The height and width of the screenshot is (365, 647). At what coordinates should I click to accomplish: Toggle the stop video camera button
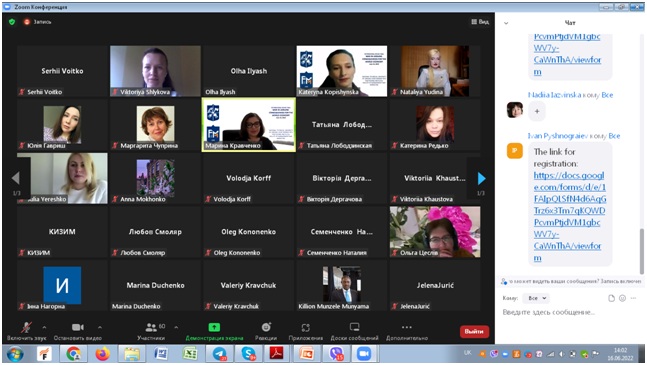pyautogui.click(x=78, y=327)
